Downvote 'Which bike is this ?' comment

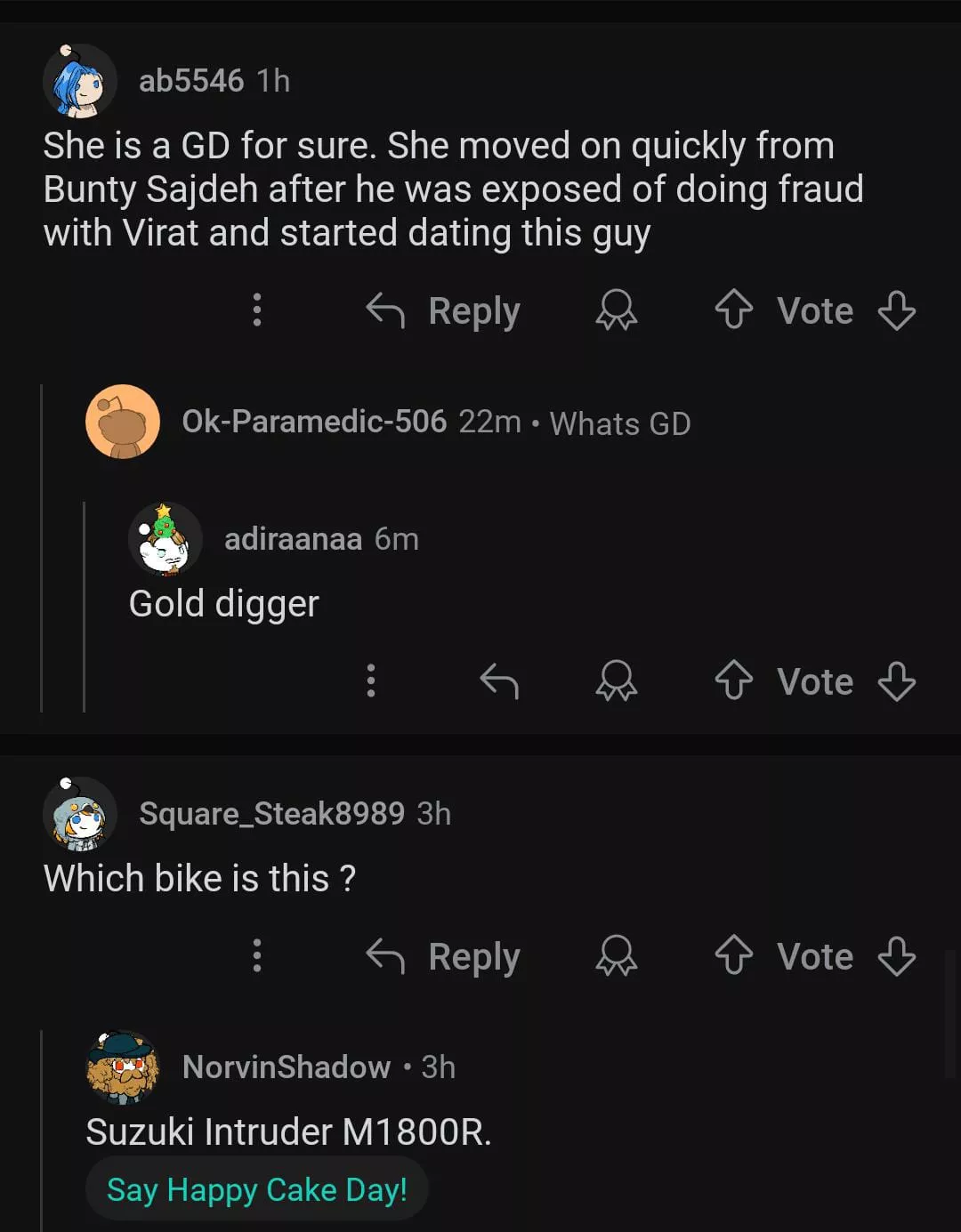(x=896, y=956)
